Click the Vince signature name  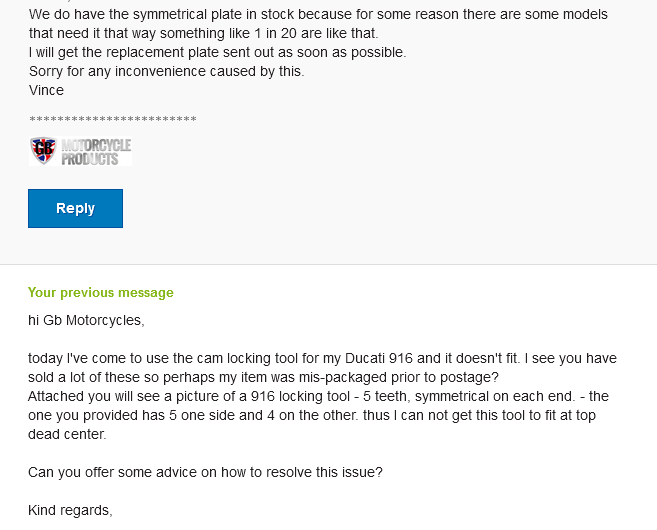tap(46, 90)
